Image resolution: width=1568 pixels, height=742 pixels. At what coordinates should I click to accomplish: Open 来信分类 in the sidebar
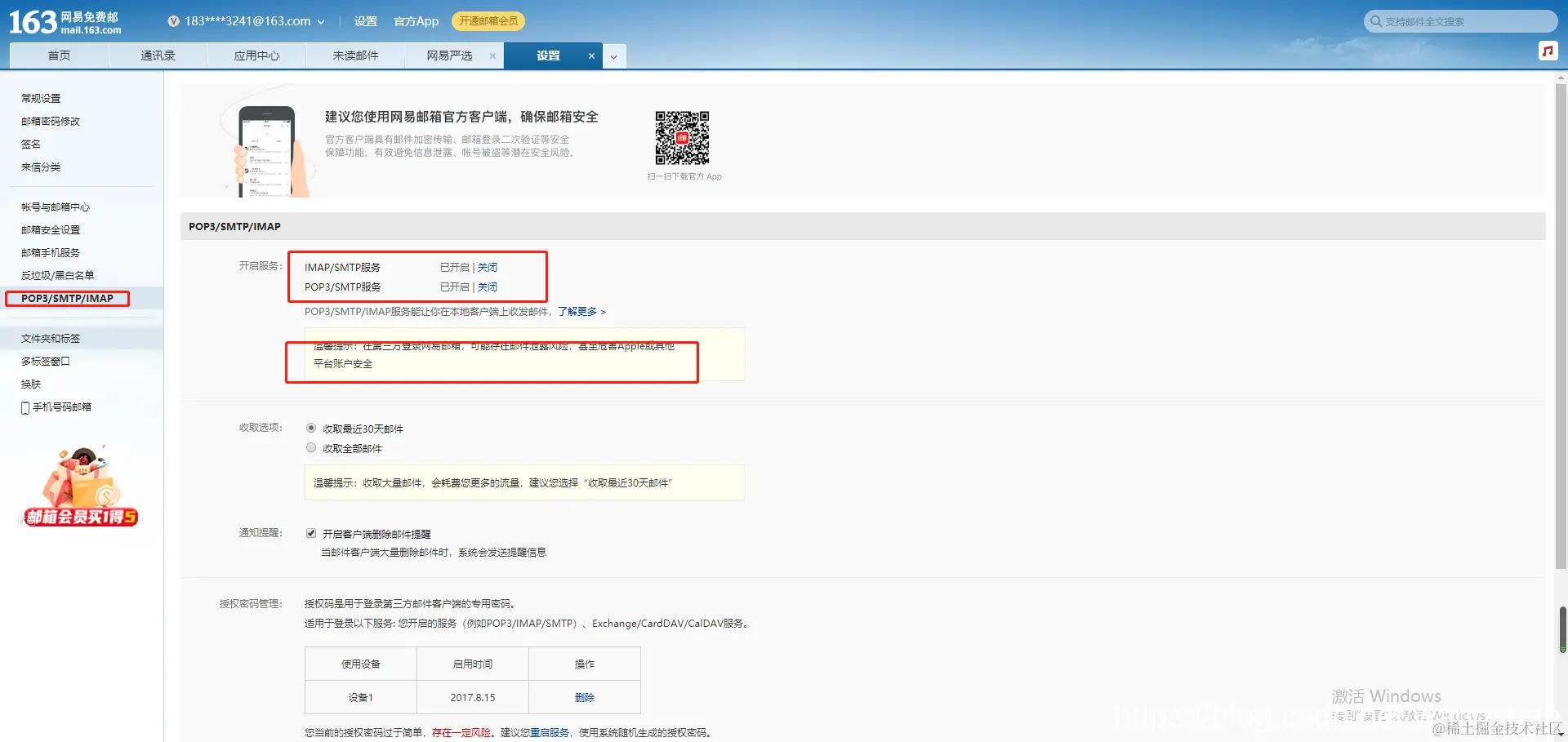coord(41,167)
